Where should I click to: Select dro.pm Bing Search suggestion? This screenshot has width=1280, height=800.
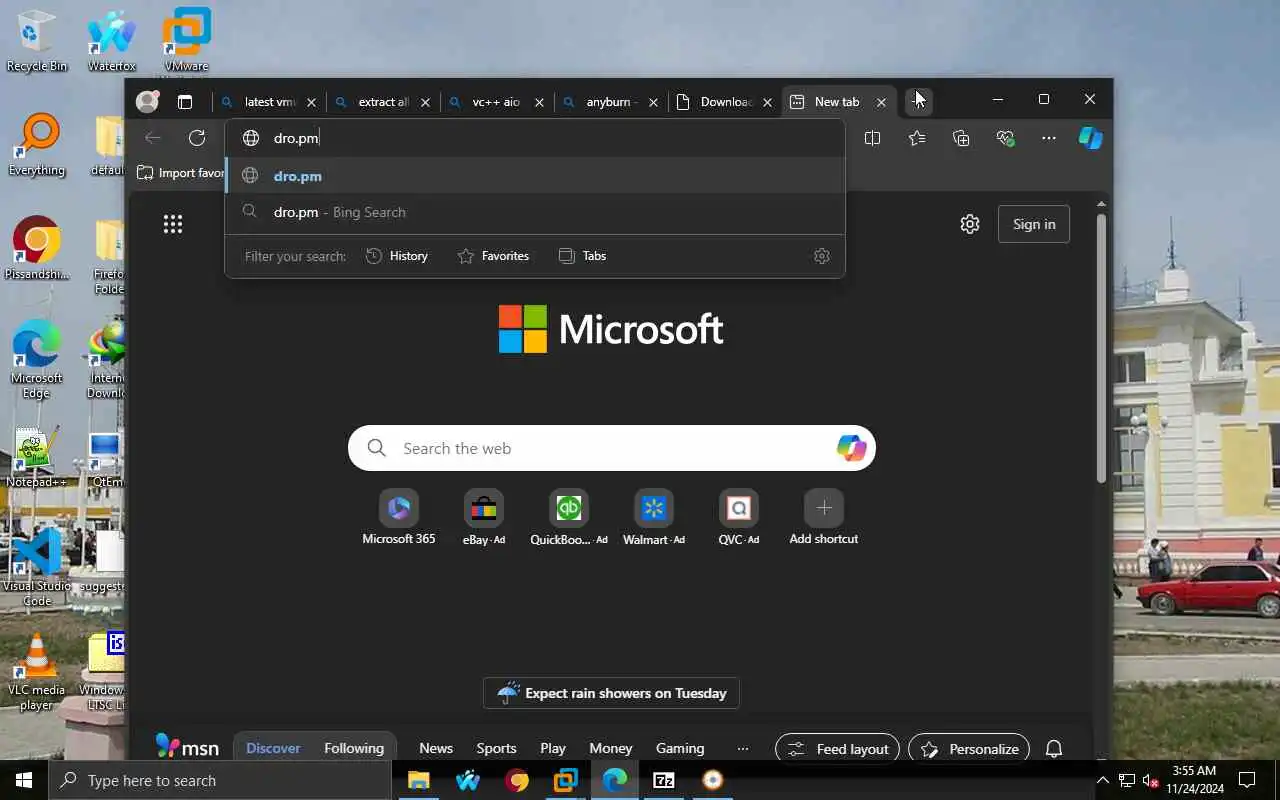pos(535,212)
